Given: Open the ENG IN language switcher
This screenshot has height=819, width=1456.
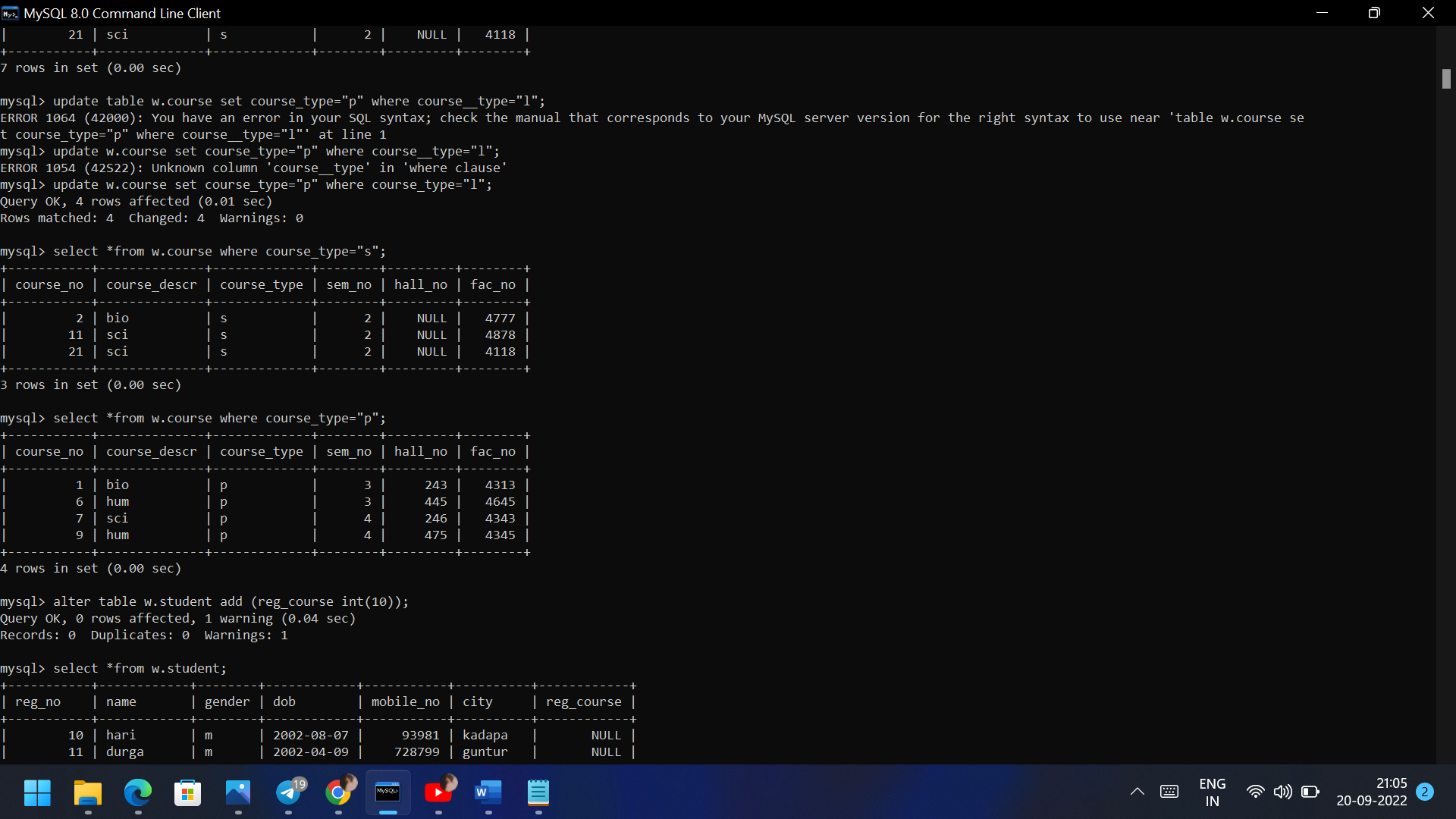Looking at the screenshot, I should 1213,792.
